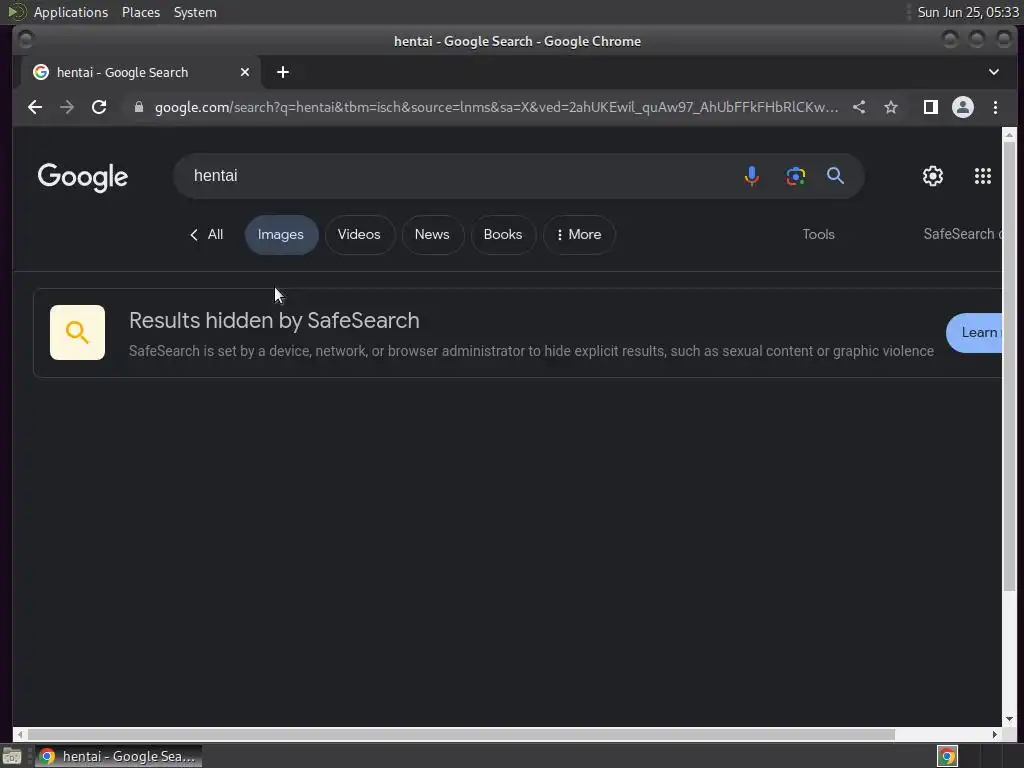1024x768 pixels.
Task: Open the Places menu
Action: [x=141, y=12]
